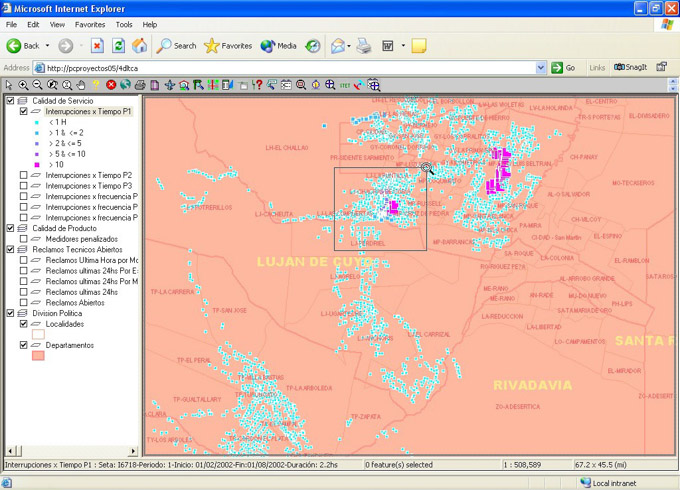Screen dimensions: 680x490
Task: Toggle the Reclamos Abiertos layer checkbox
Action: (24, 302)
